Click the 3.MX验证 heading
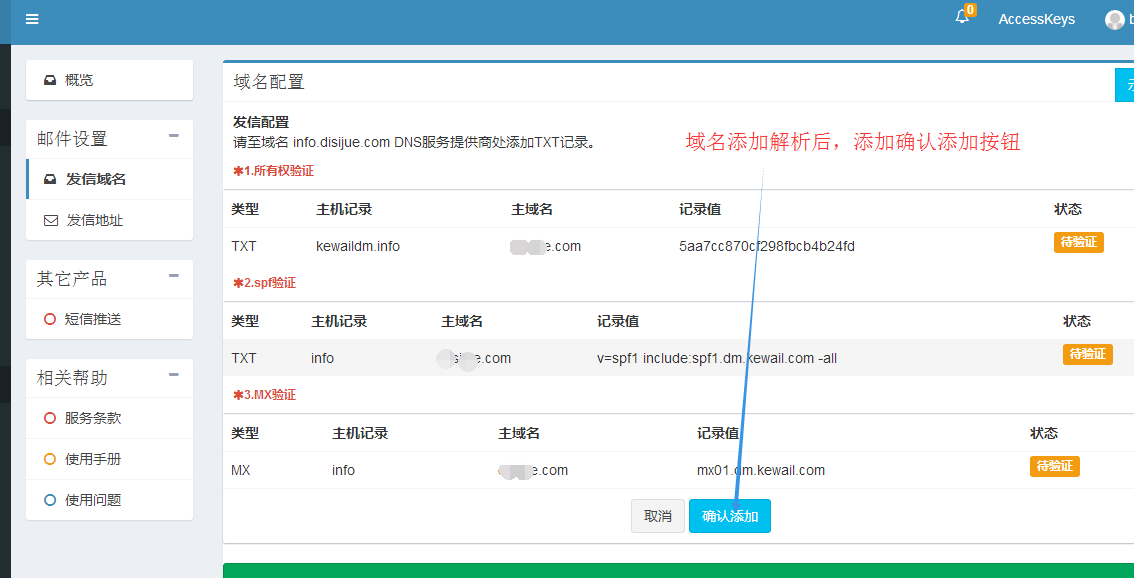 (x=265, y=396)
